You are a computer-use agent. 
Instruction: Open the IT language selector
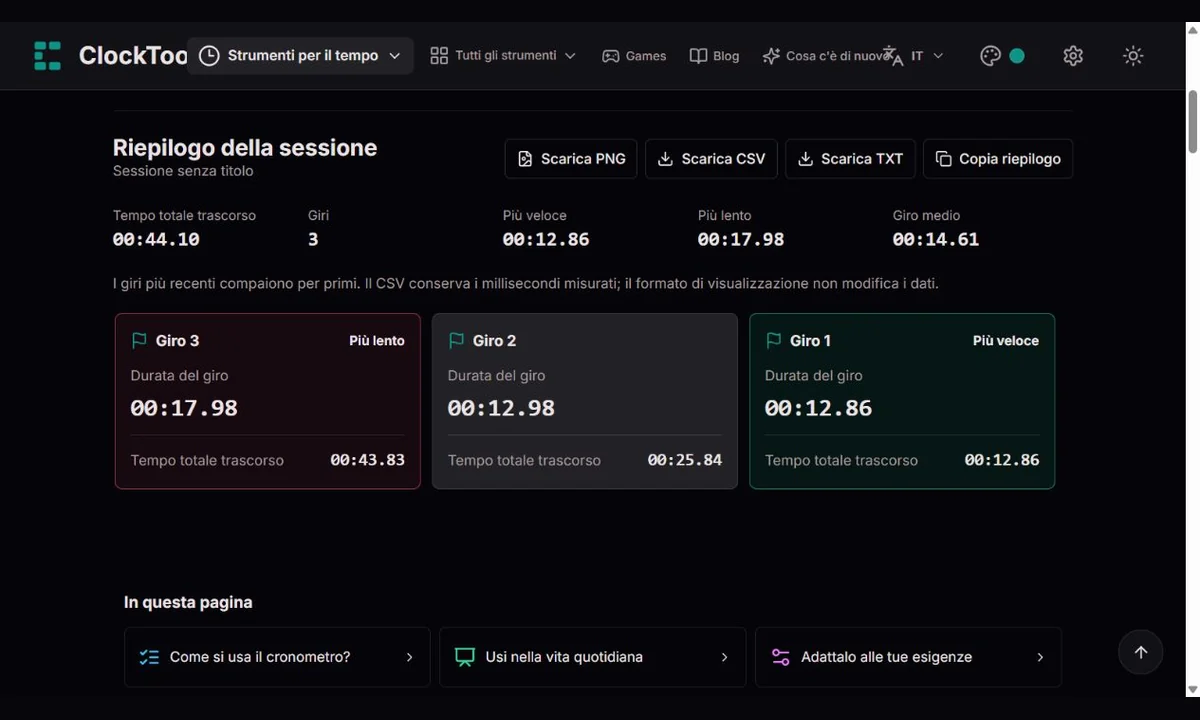tap(914, 56)
